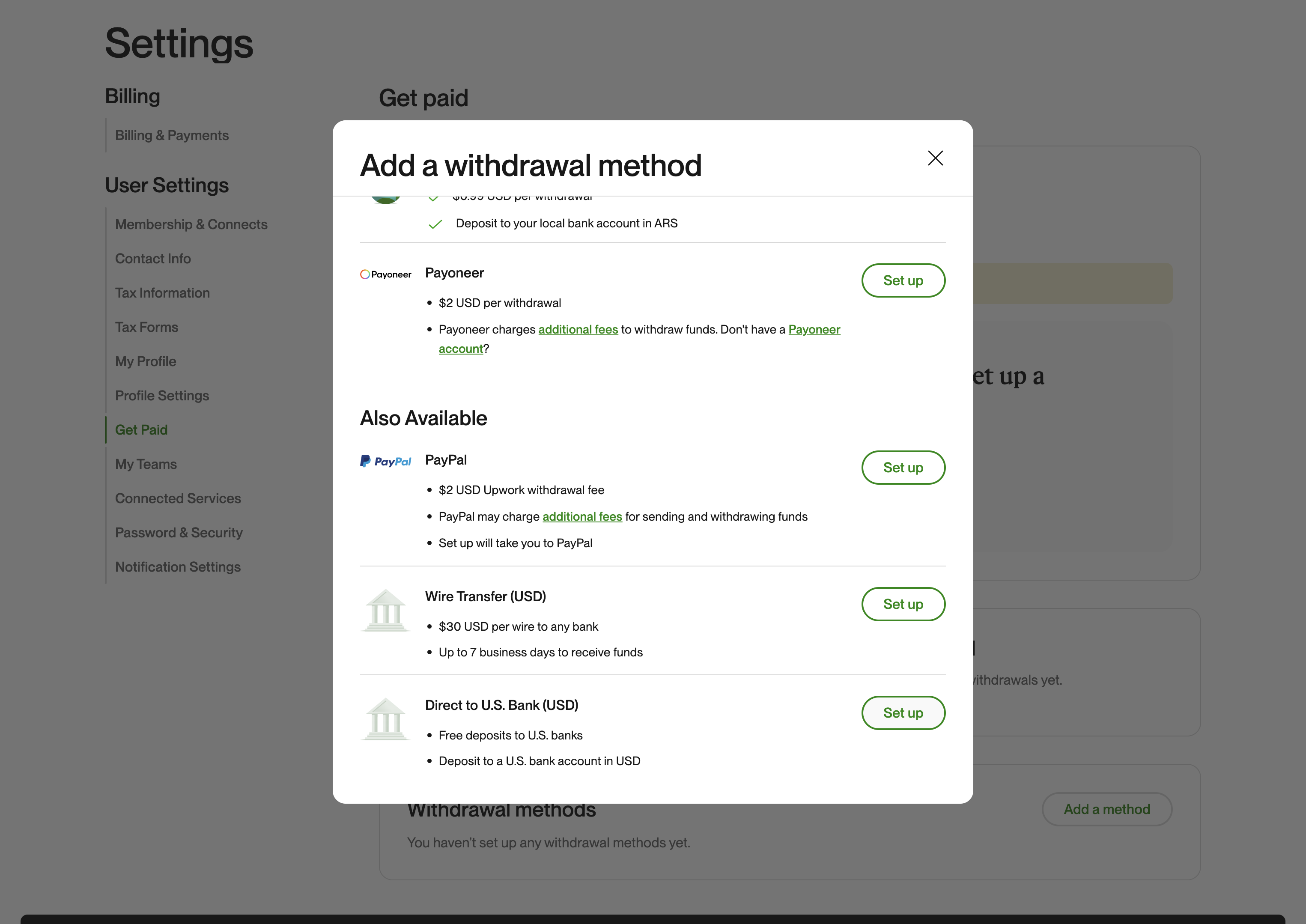
Task: Select Get Paid in sidebar
Action: 141,430
